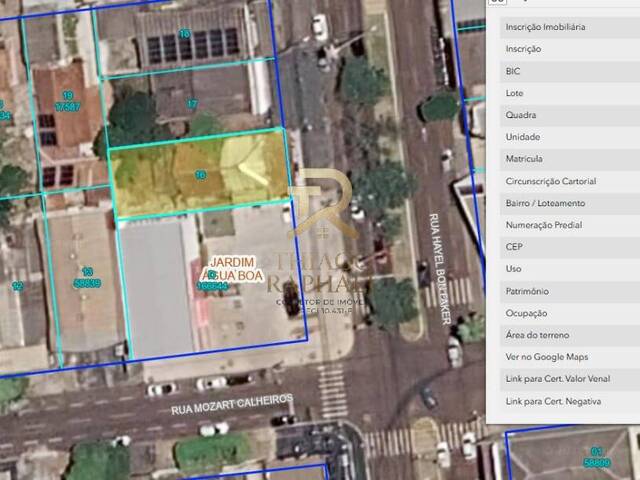Screen dimensions: 640x480
Task: Click the Rua Mozart Calheiros street label
Action: [x=232, y=404]
